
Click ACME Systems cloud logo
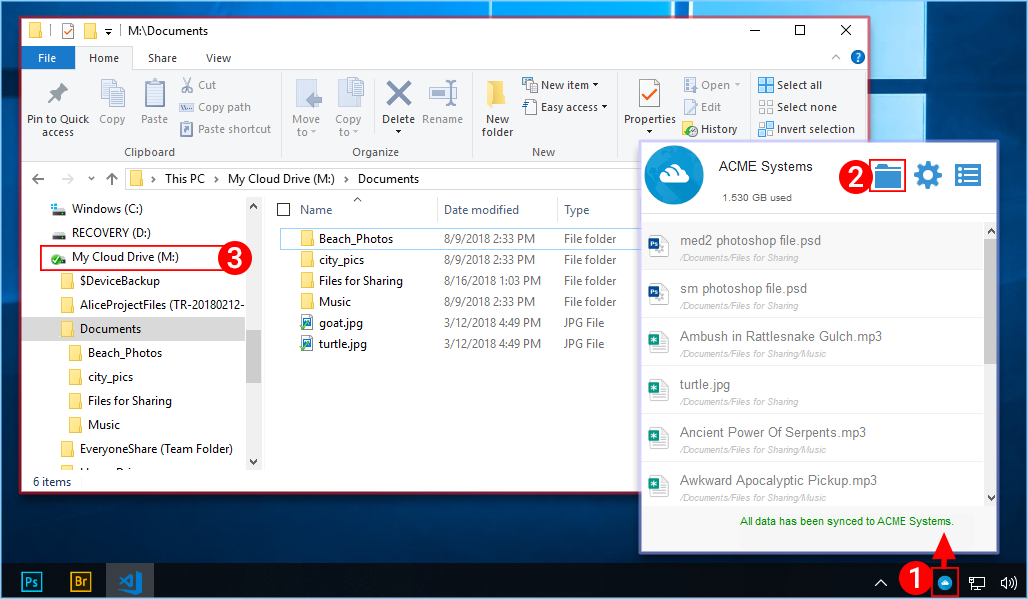tap(674, 175)
